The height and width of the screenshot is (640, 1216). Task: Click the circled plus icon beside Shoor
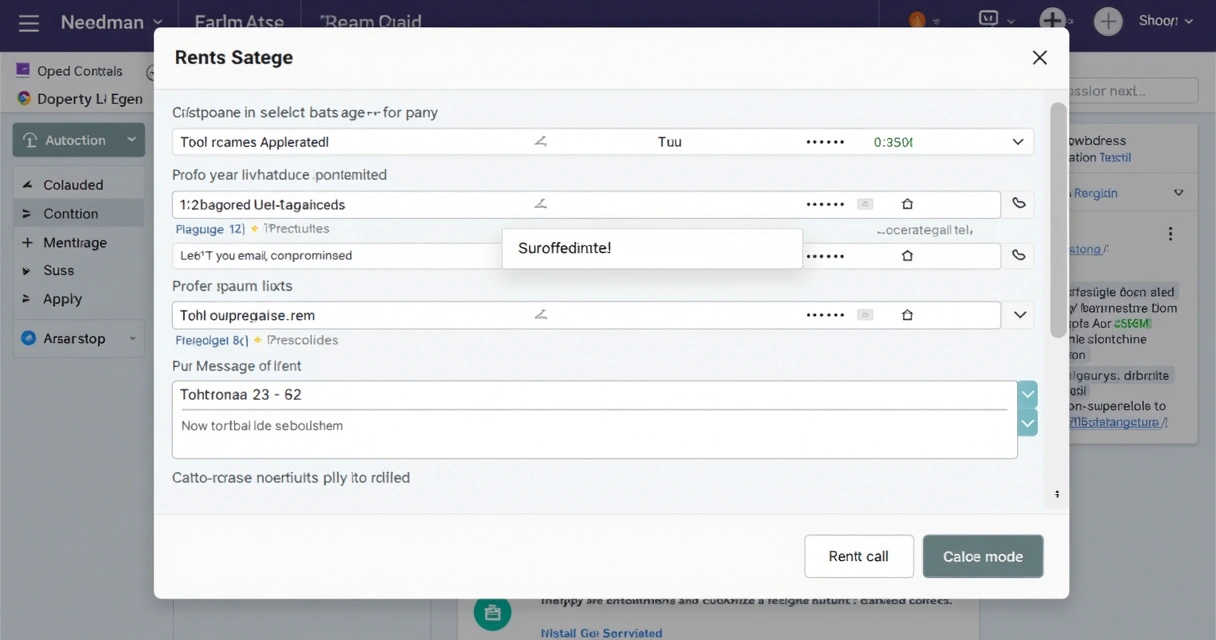click(1108, 21)
